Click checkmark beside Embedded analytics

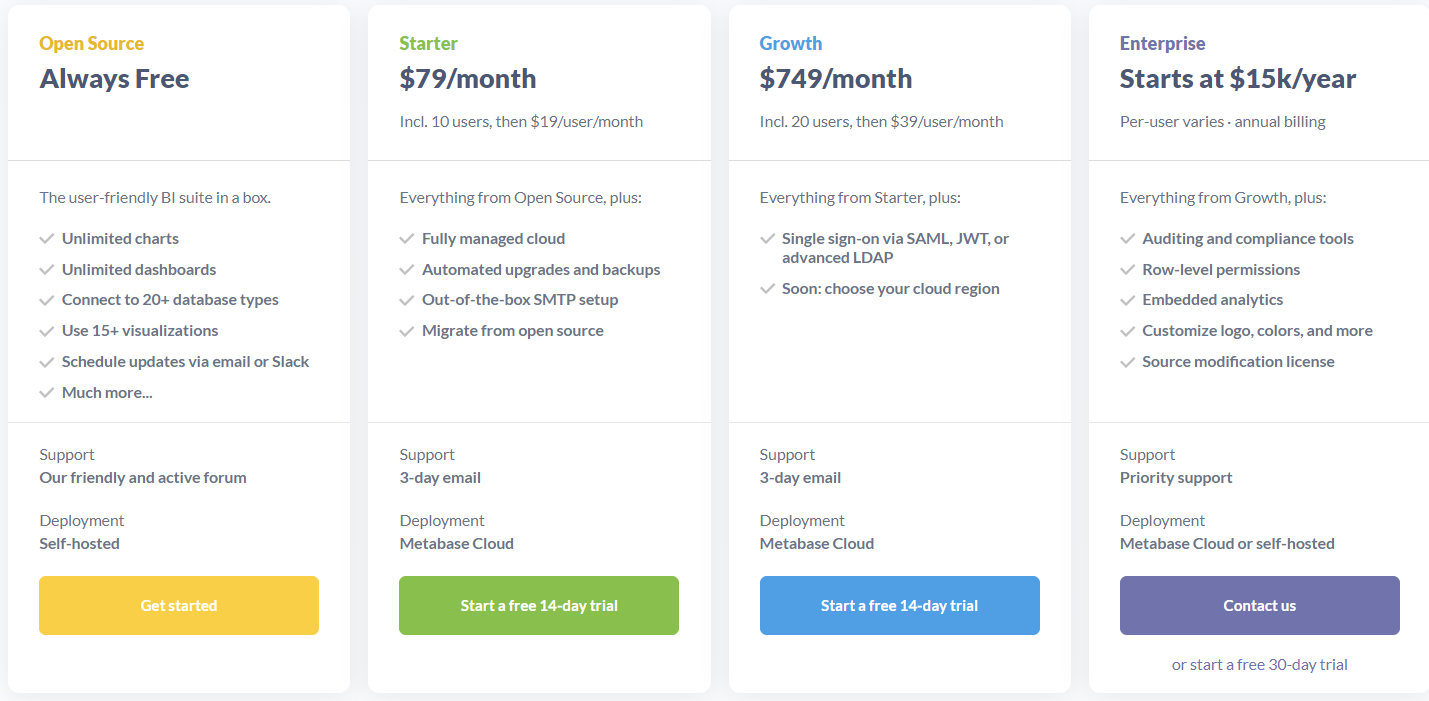1127,300
